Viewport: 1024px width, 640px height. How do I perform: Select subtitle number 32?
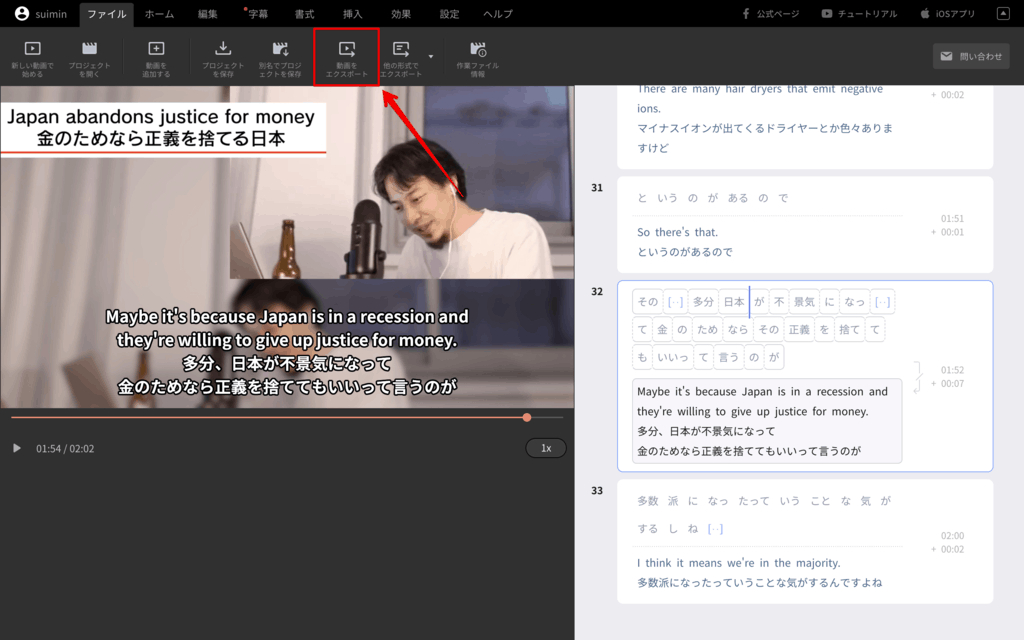[597, 291]
